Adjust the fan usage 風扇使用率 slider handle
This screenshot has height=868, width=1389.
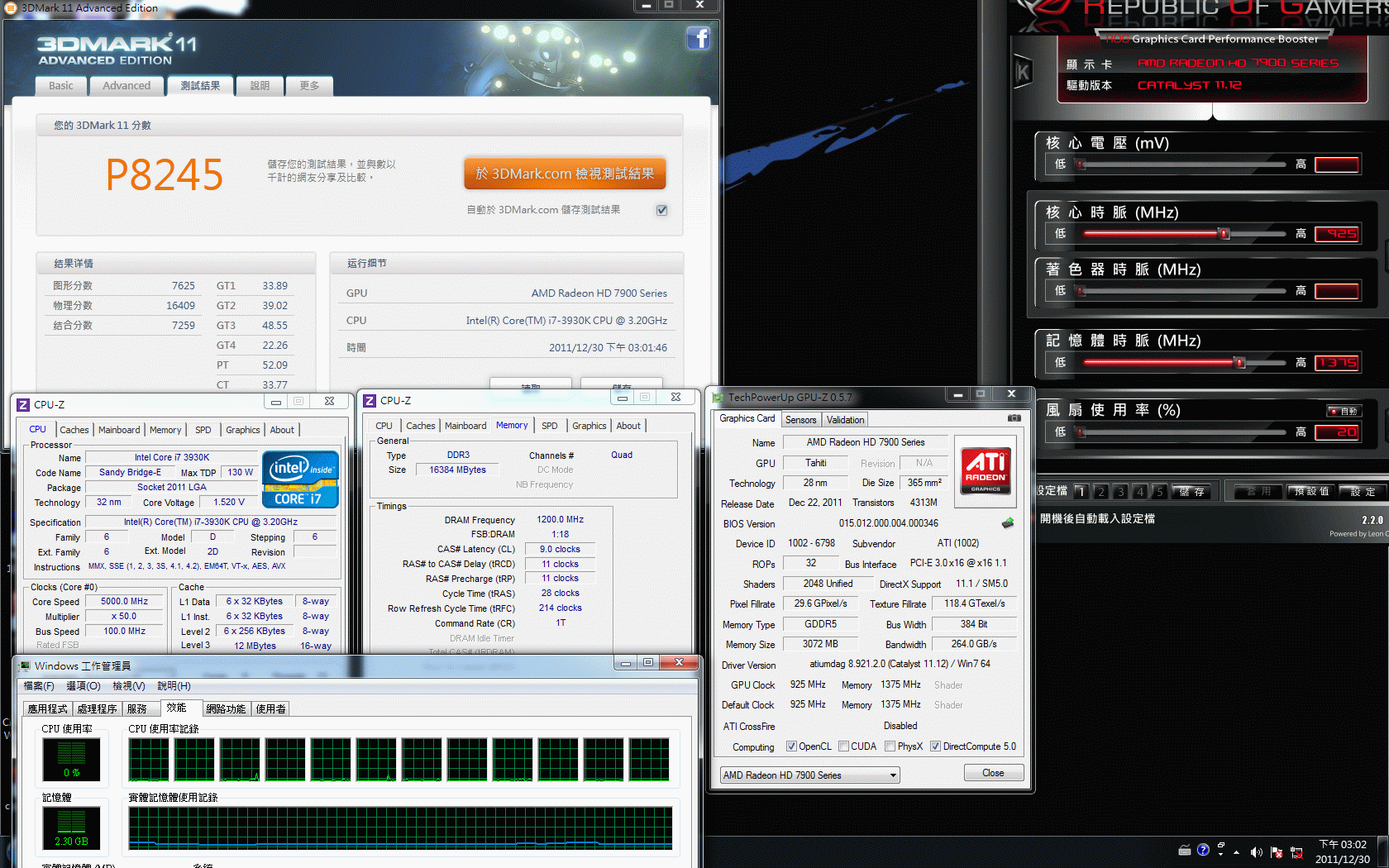coord(1081,432)
